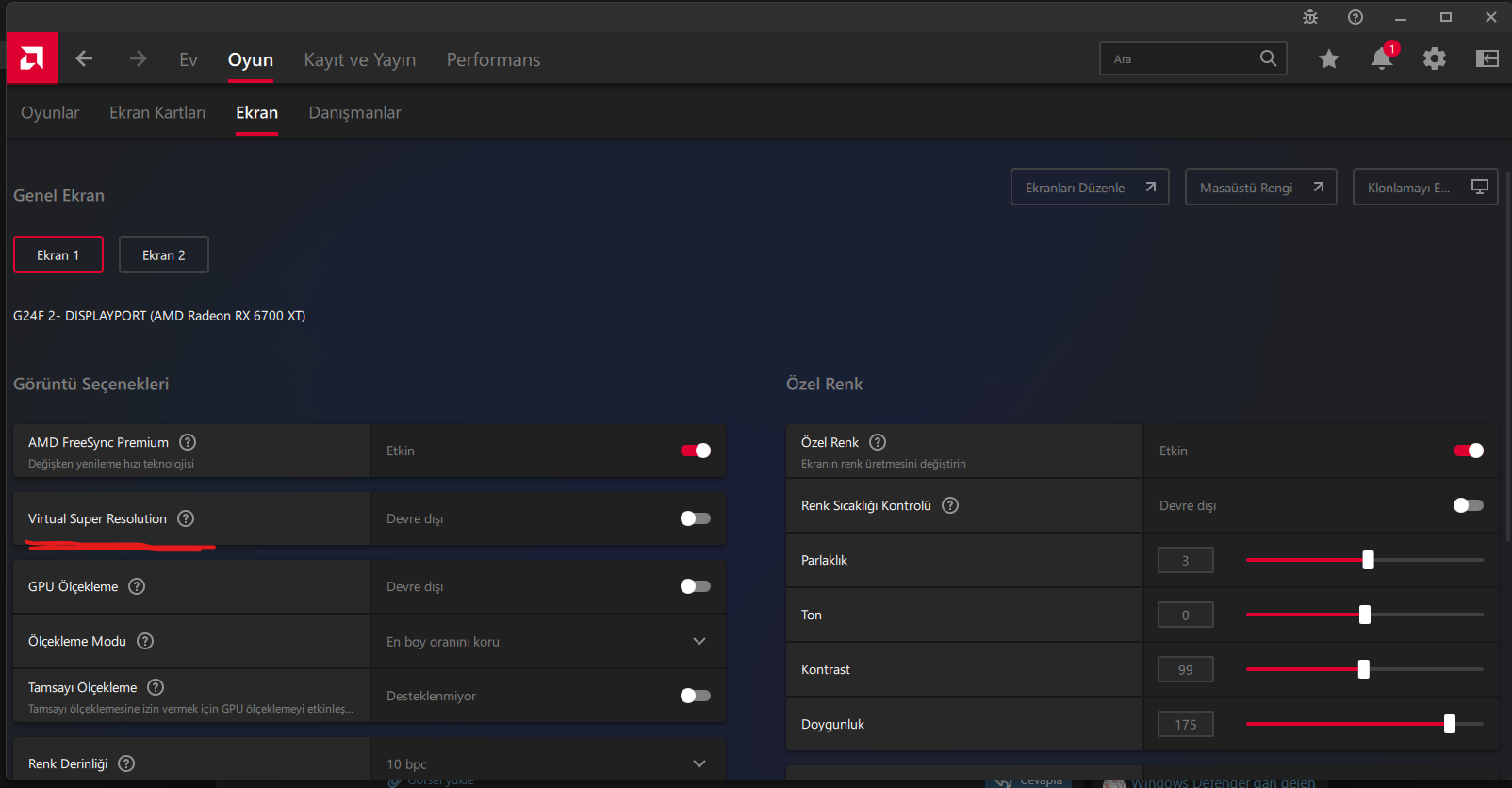This screenshot has width=1512, height=788.
Task: Click the 'Görüntü Seçenekleri' heading
Action: pyautogui.click(x=91, y=384)
